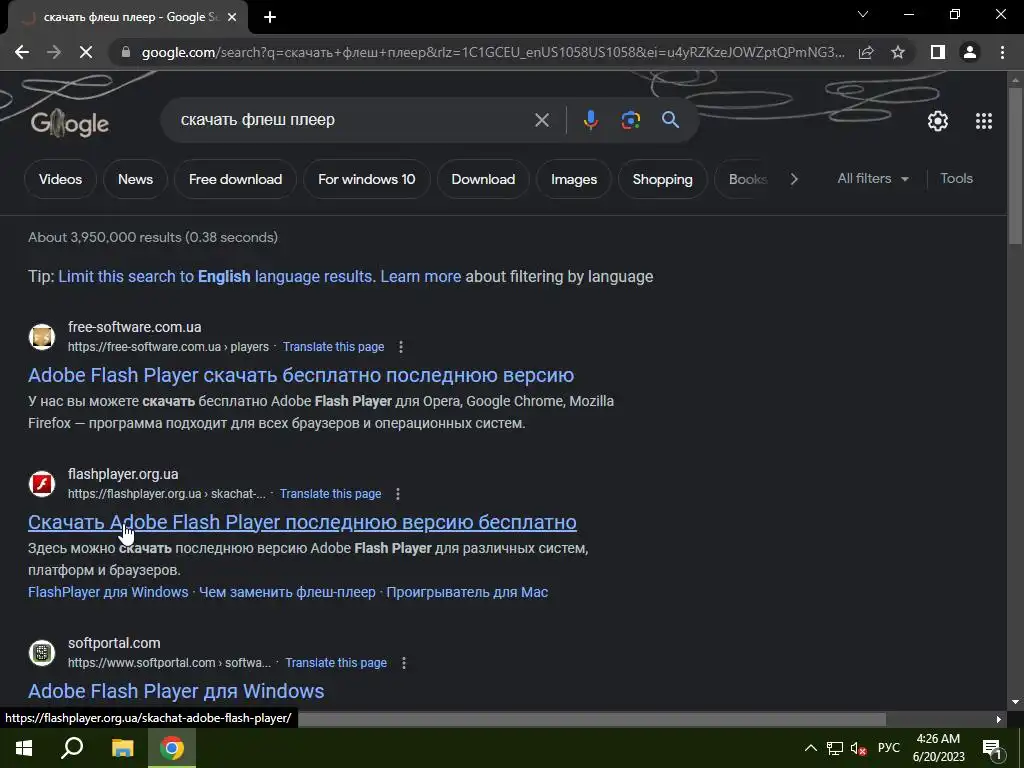Click the horizontal scrollbar thumb
1024x768 pixels.
592,719
